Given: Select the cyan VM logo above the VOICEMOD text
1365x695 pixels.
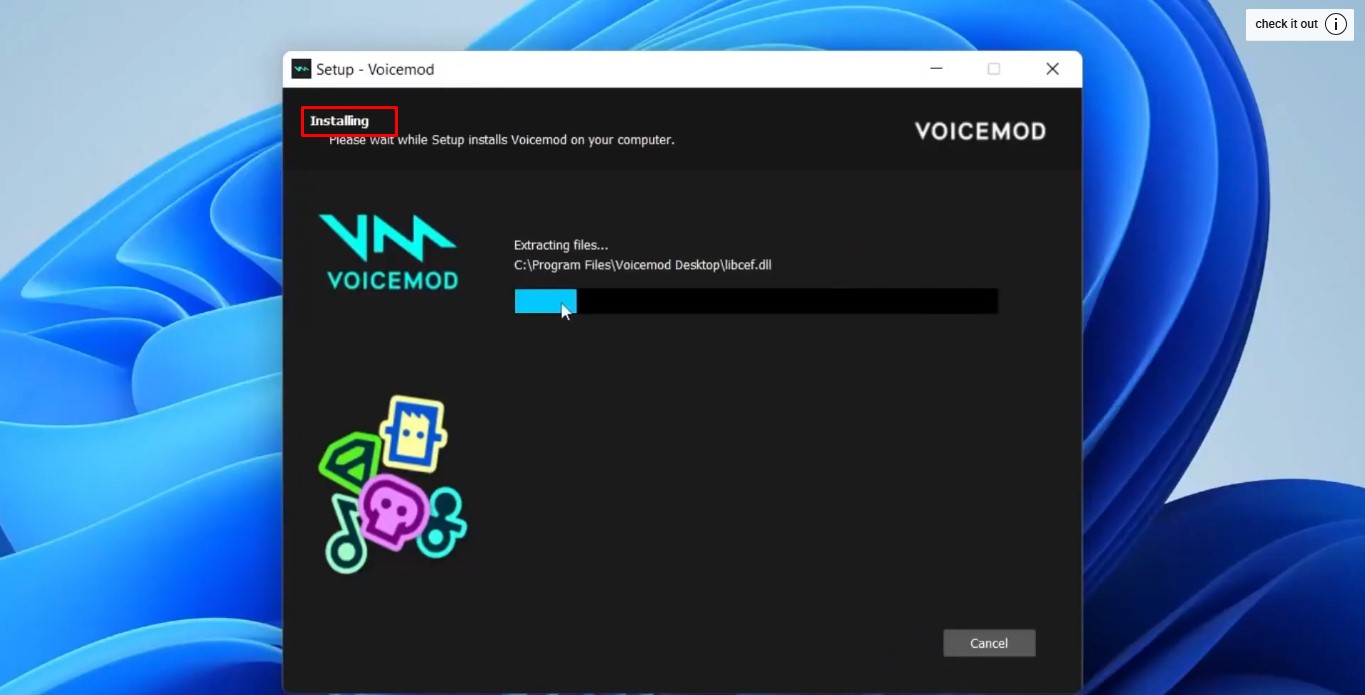Looking at the screenshot, I should [x=388, y=237].
